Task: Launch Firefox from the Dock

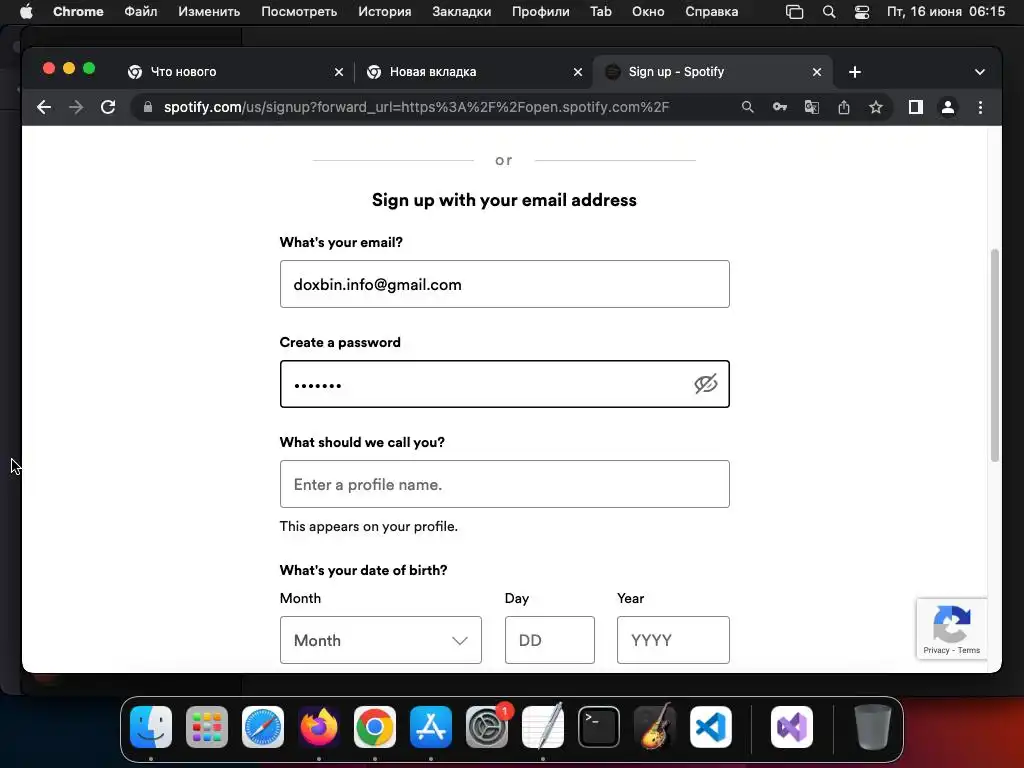Action: coord(319,727)
